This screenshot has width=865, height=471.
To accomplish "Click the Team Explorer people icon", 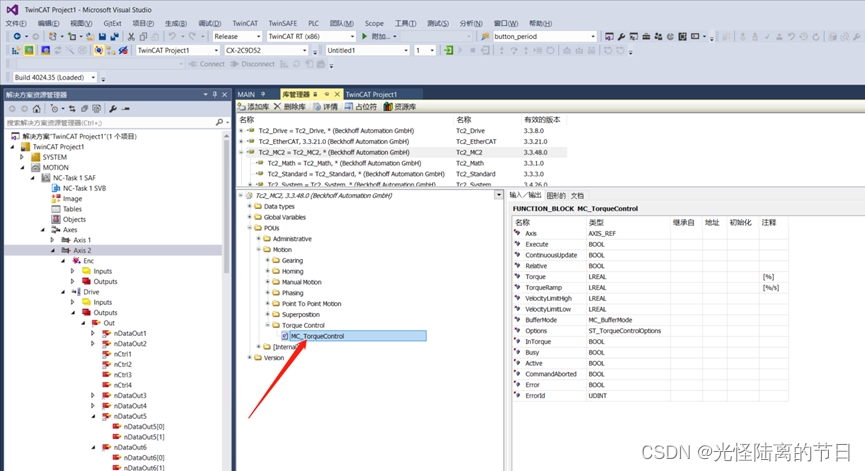I will click(658, 36).
